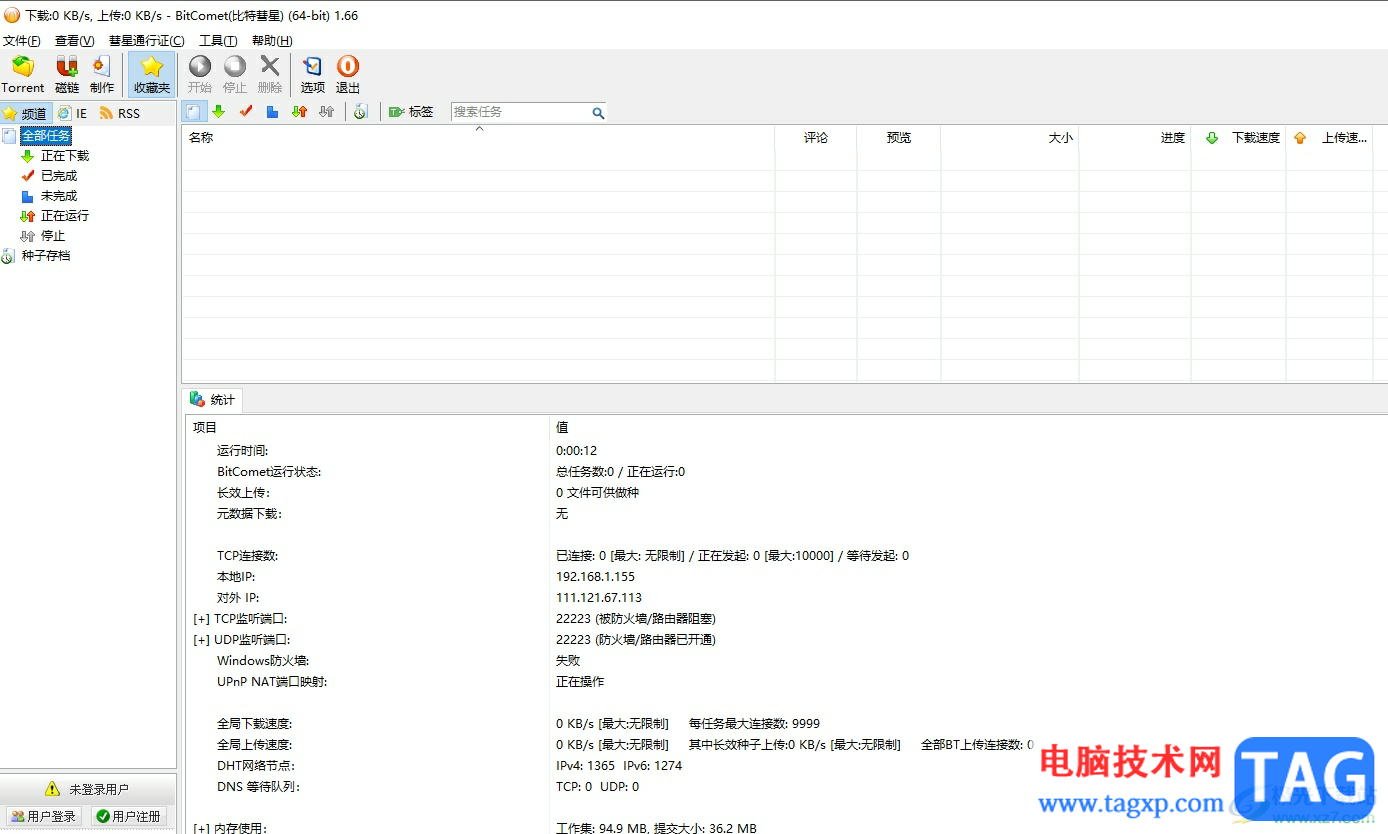1388x834 pixels.
Task: Select 停止 in the sidebar tree
Action: [x=53, y=236]
